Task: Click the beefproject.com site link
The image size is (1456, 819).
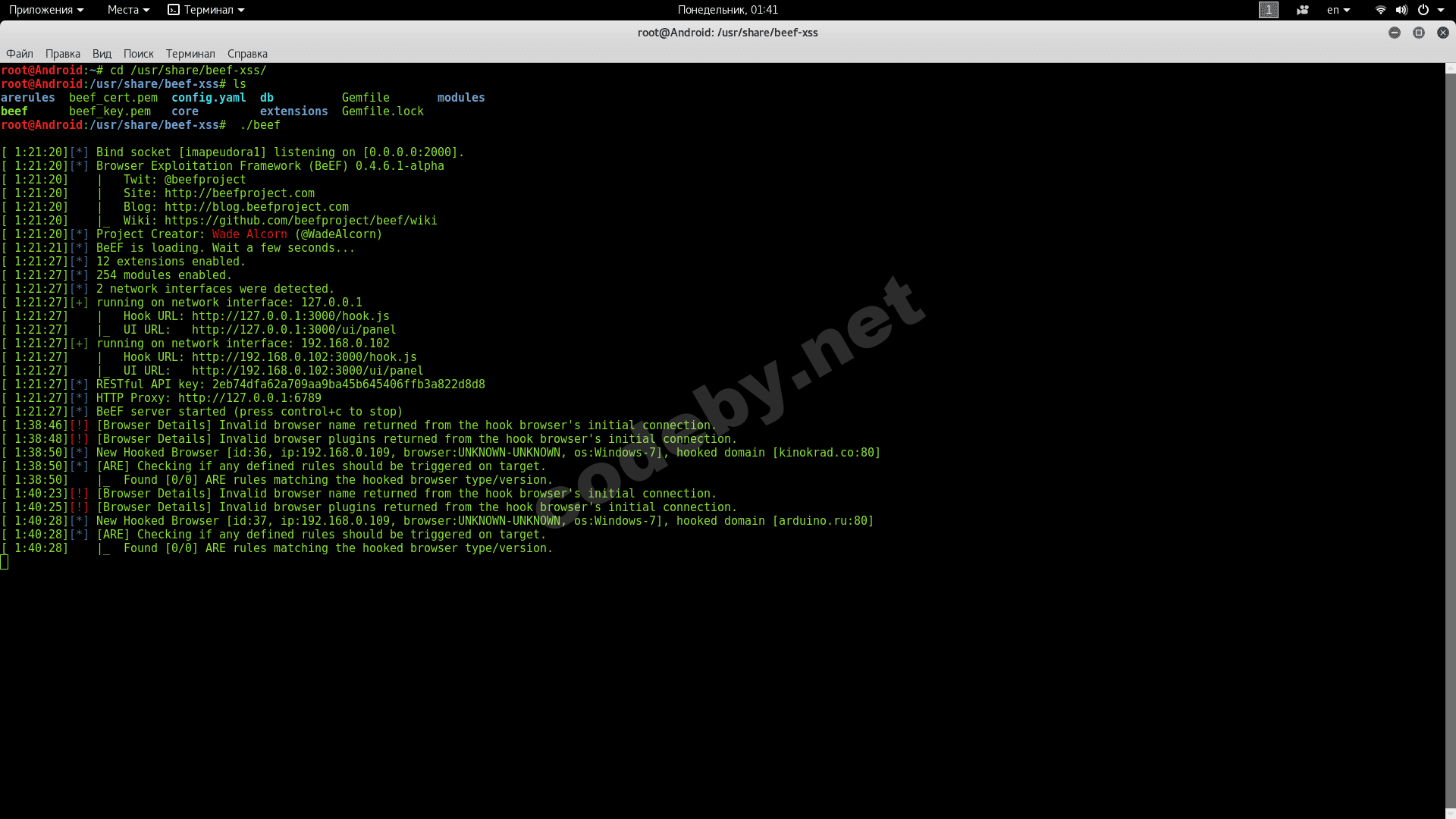Action: pos(239,193)
